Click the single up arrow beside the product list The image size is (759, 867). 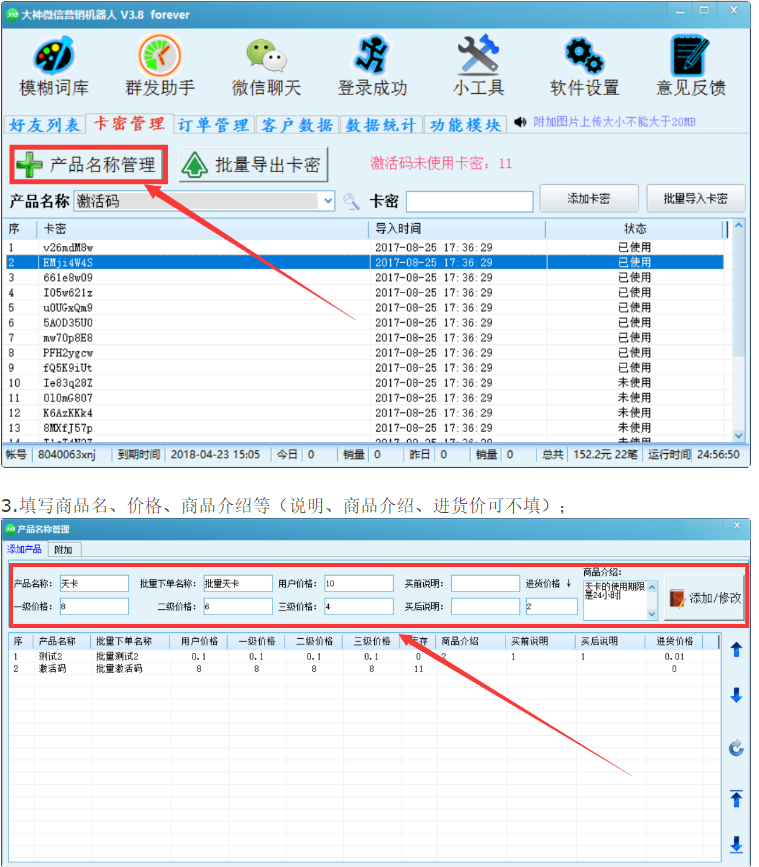tap(736, 650)
